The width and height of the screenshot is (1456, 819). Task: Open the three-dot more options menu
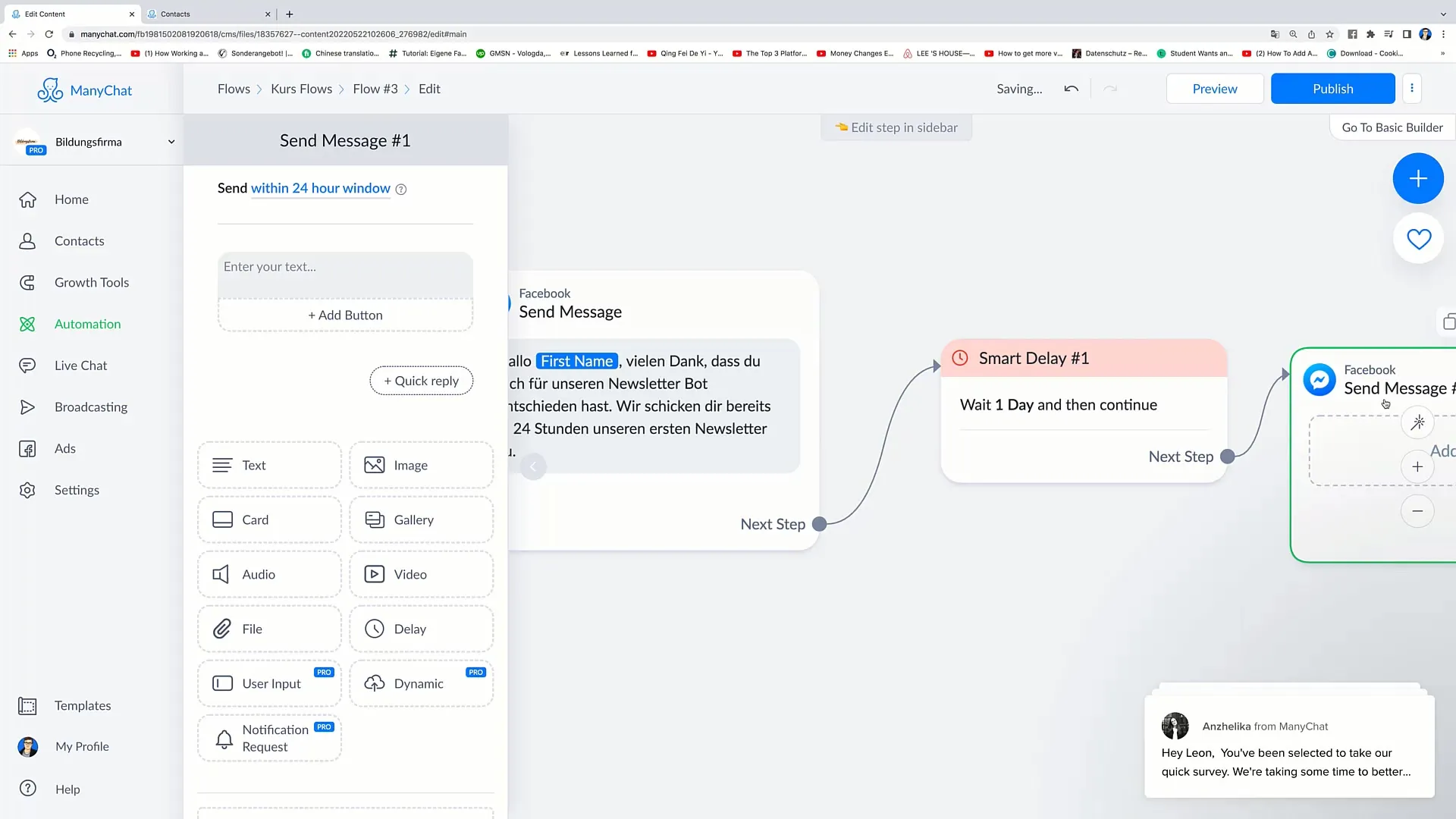point(1411,89)
